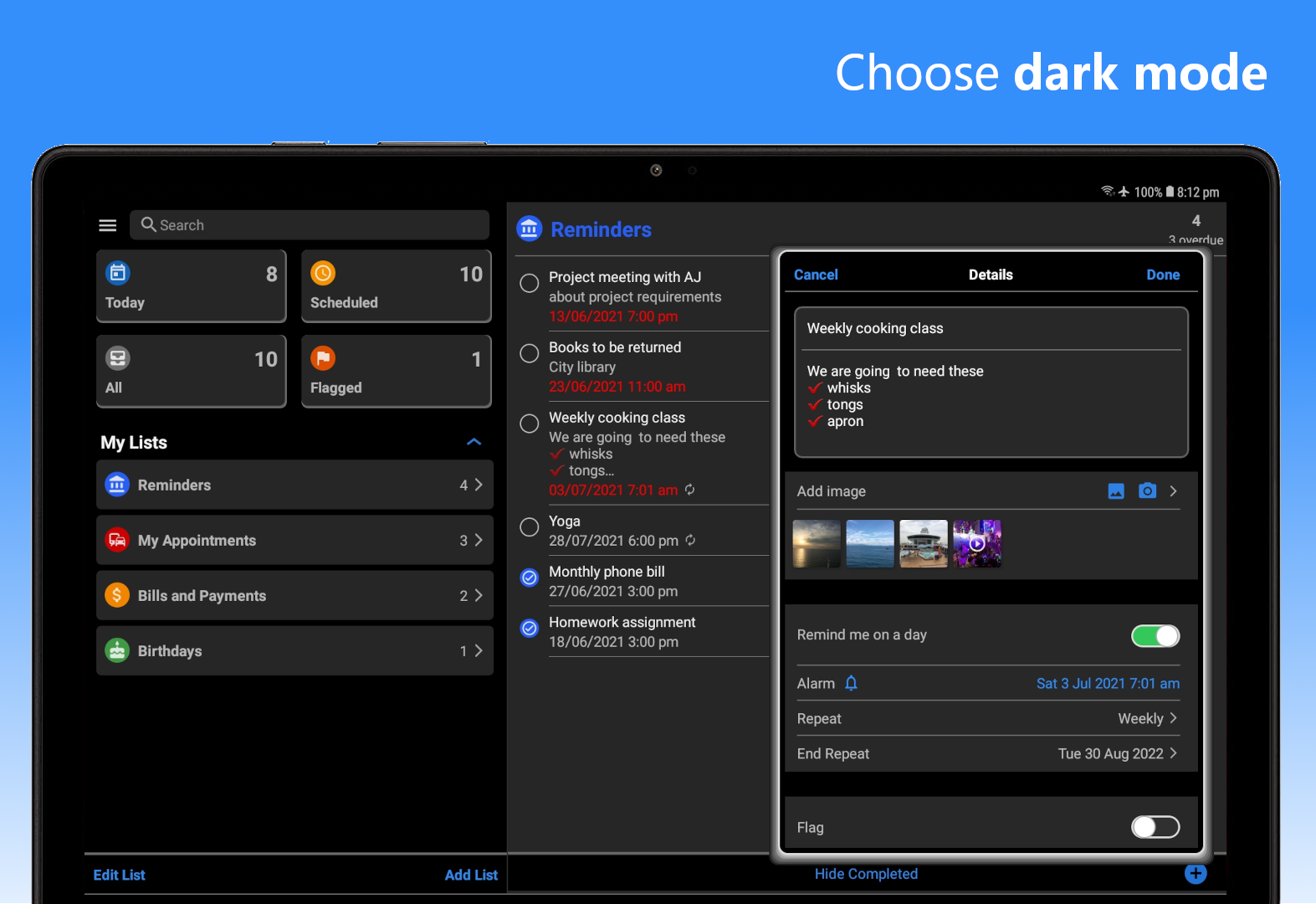Open the sunset photo thumbnail
Image resolution: width=1316 pixels, height=904 pixels.
click(817, 543)
